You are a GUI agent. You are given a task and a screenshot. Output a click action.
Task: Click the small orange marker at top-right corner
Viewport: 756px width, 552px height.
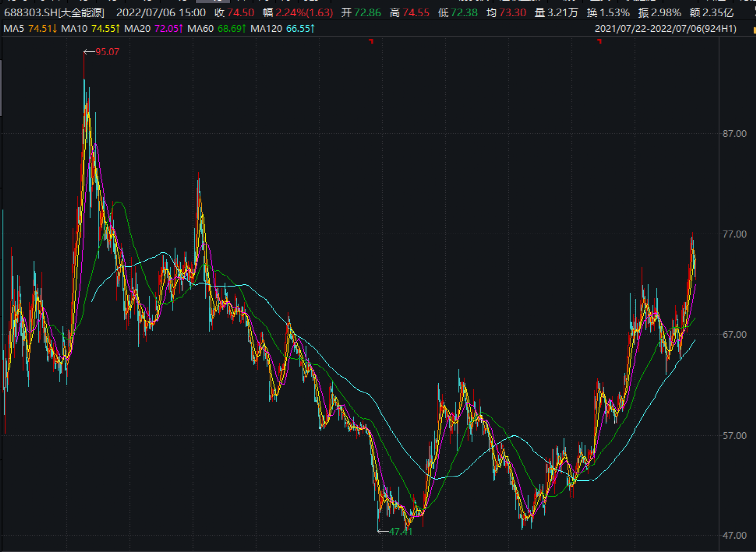click(753, 29)
